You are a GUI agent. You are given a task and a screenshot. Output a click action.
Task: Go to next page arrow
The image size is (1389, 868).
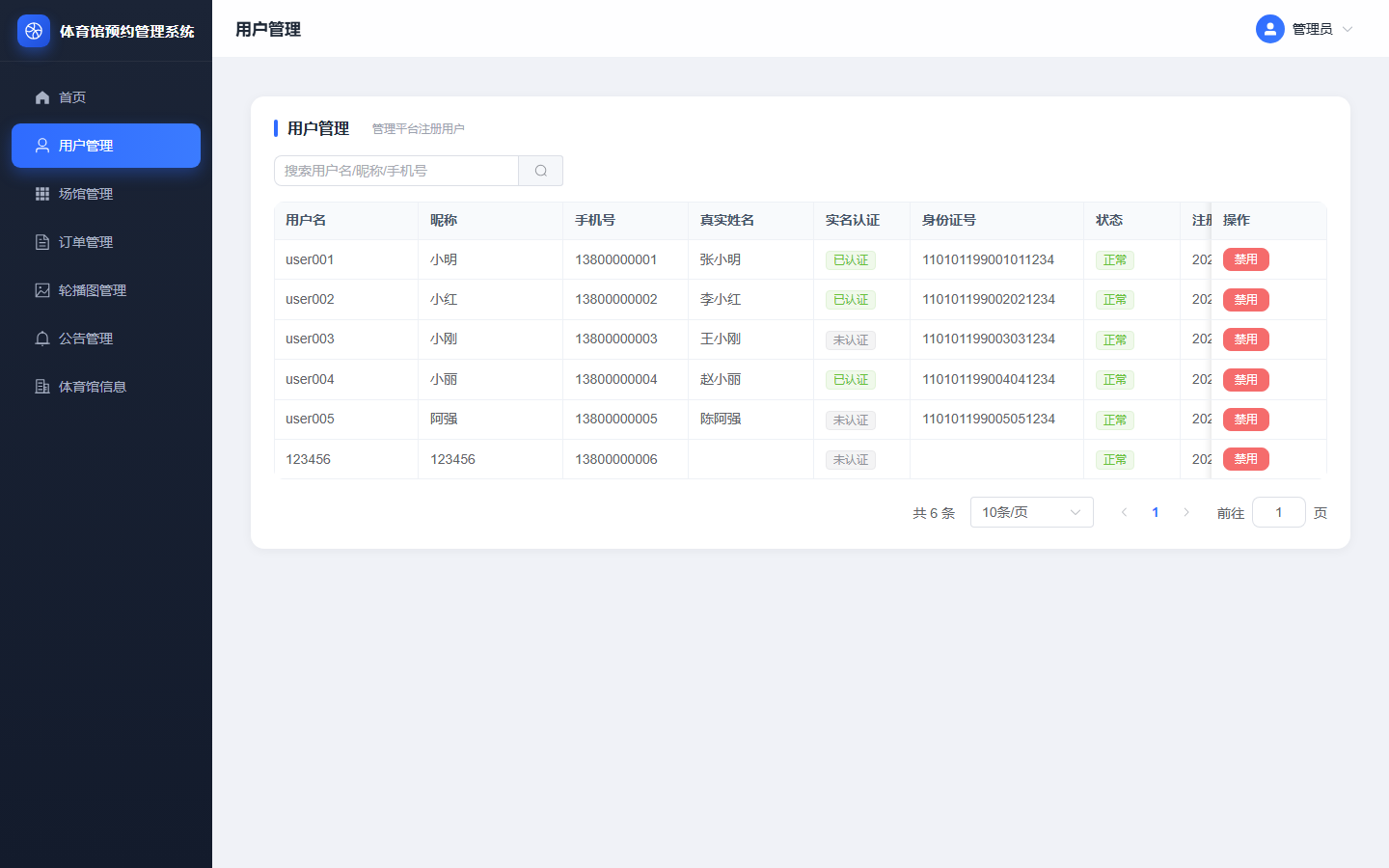[x=1186, y=512]
